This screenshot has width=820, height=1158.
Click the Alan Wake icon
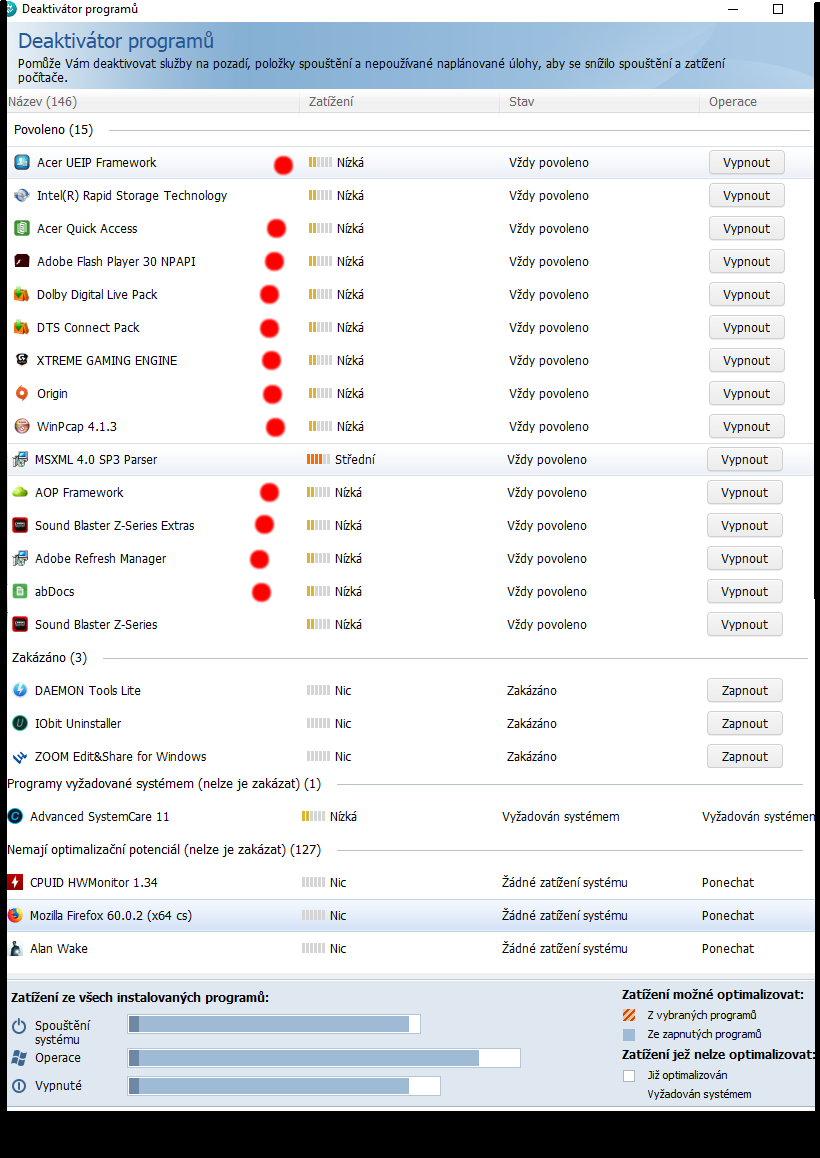15,948
